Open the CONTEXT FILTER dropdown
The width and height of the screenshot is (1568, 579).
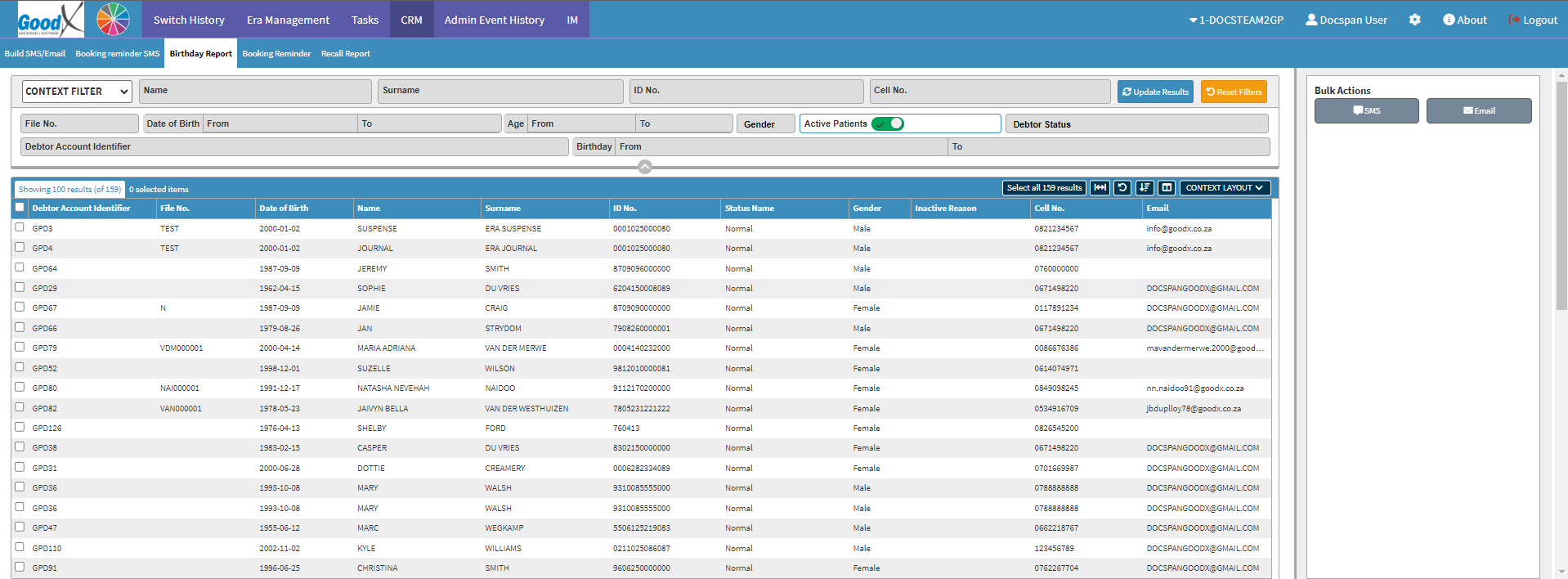pyautogui.click(x=77, y=92)
